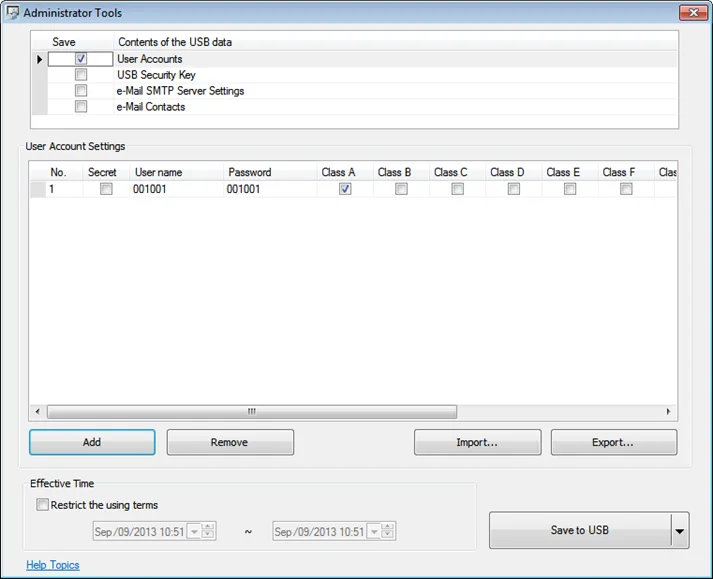Viewport: 713px width, 579px height.
Task: Open the Import... dialog
Action: click(477, 442)
